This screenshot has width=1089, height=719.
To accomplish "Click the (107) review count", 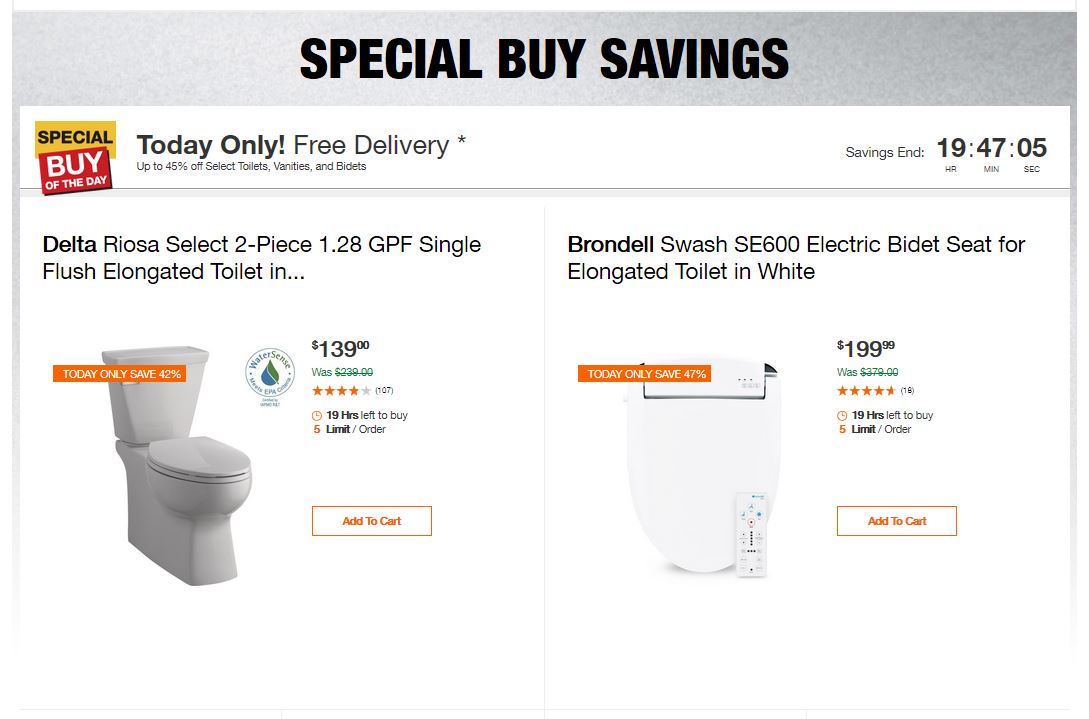I will click(x=384, y=391).
